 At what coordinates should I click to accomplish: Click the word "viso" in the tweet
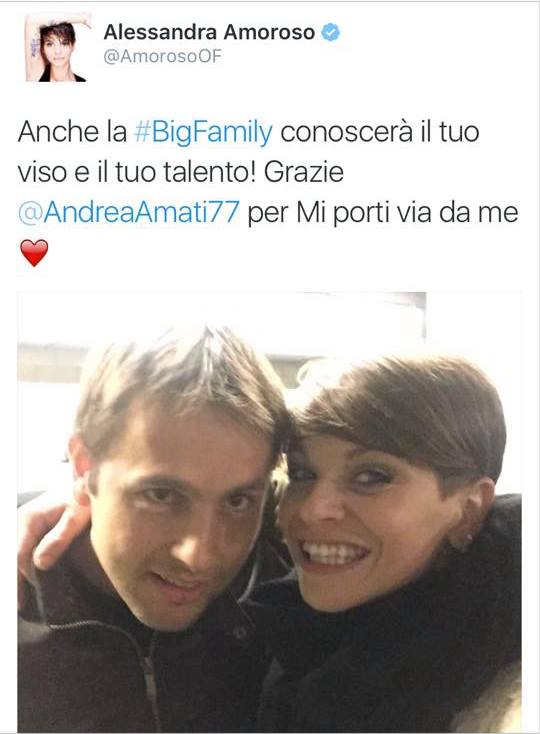pos(42,173)
